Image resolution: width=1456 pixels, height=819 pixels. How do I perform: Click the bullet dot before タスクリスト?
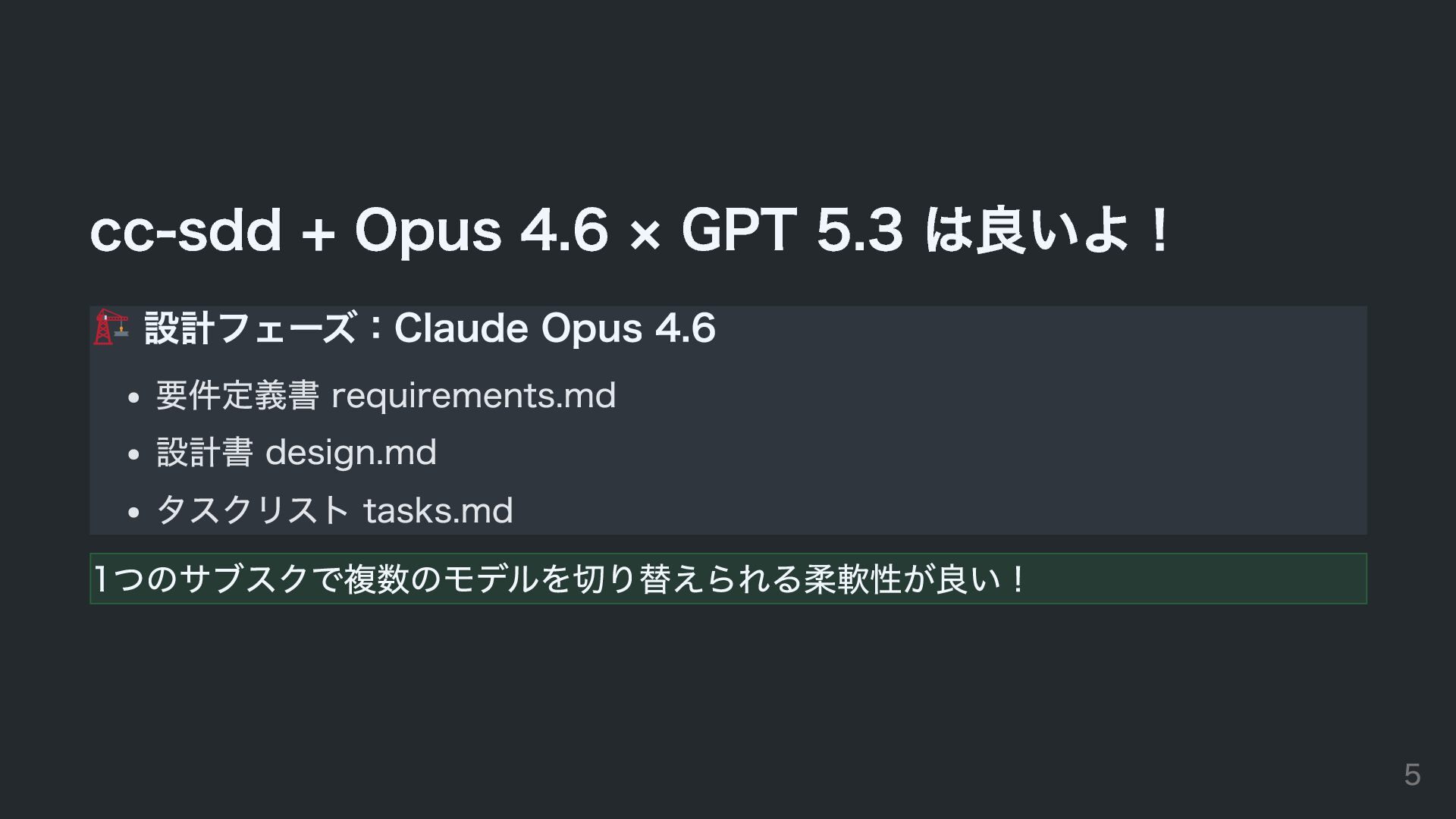tap(134, 513)
